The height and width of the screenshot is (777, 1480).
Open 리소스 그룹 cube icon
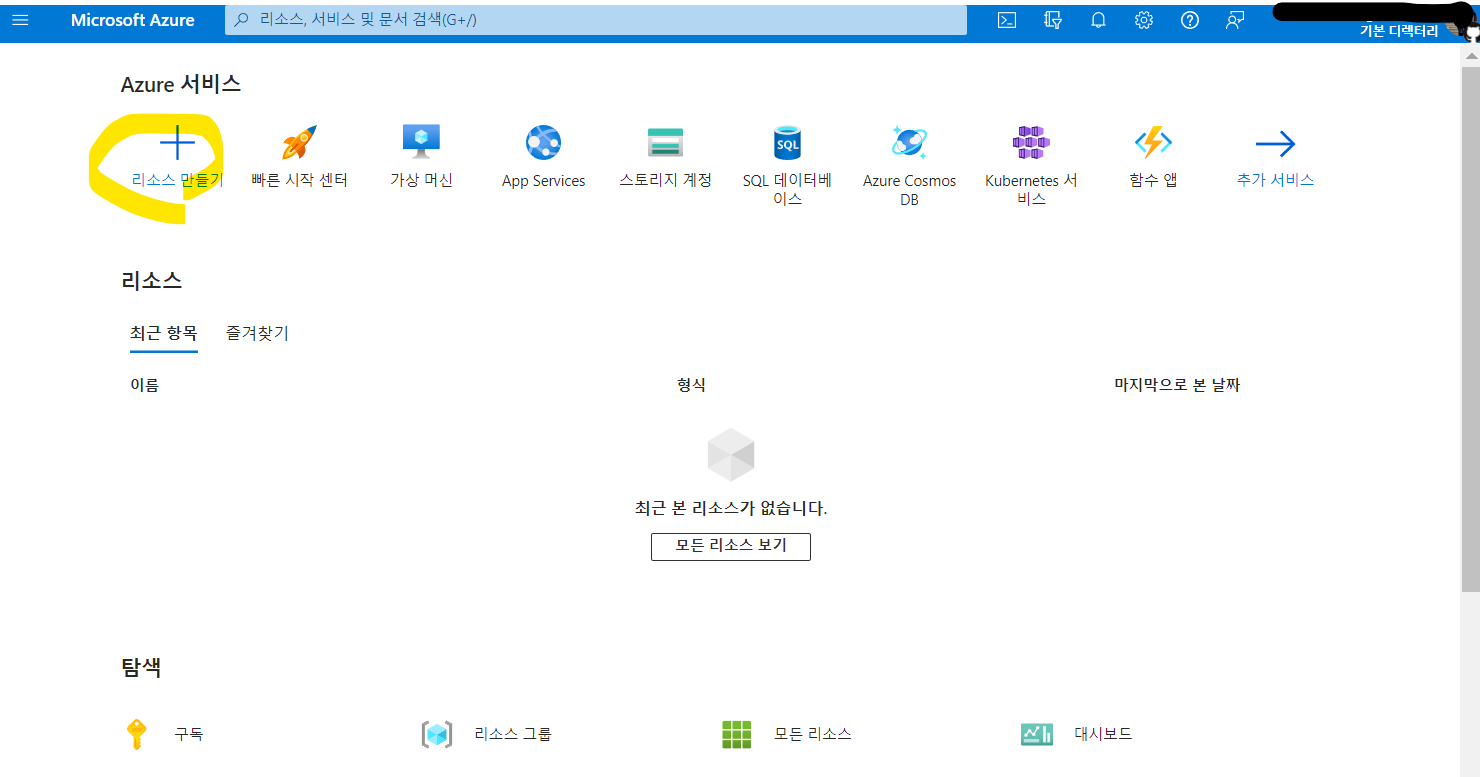coord(437,734)
